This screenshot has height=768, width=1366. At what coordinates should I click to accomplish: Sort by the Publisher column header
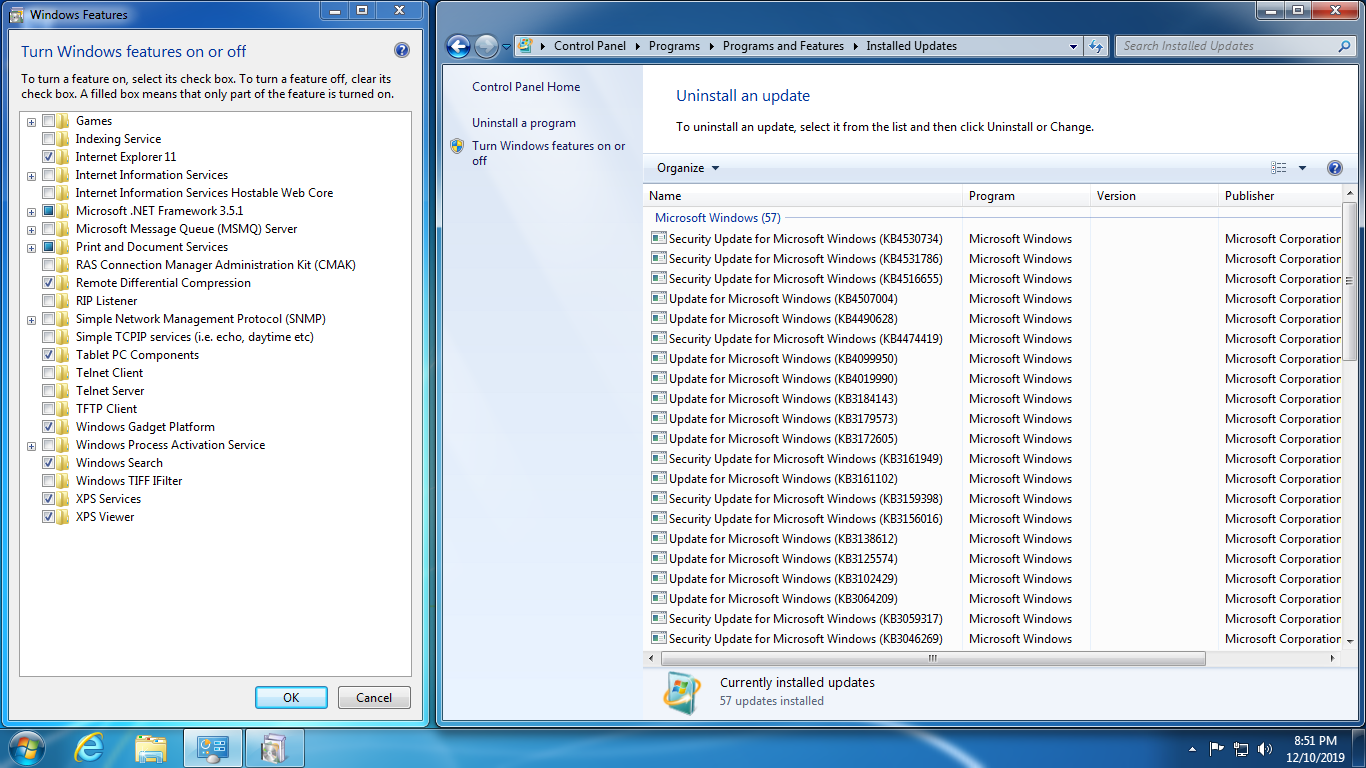pyautogui.click(x=1280, y=196)
